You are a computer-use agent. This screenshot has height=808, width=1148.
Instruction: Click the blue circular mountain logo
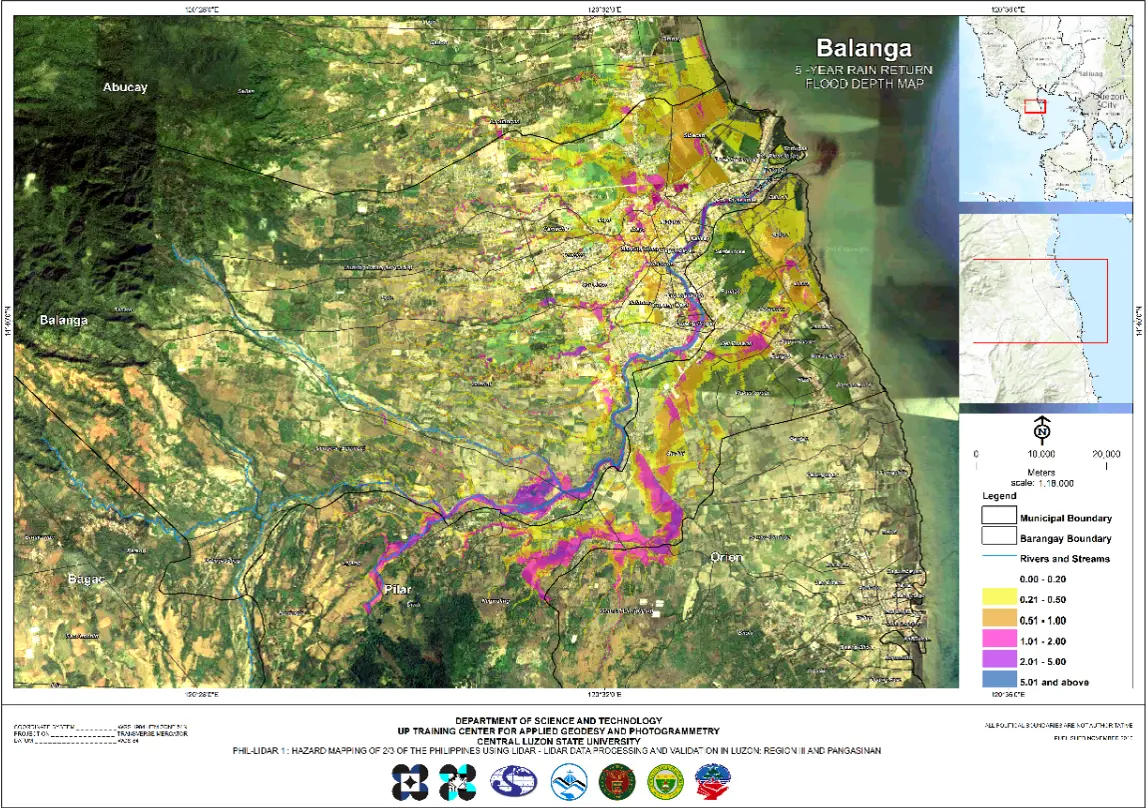click(x=568, y=781)
